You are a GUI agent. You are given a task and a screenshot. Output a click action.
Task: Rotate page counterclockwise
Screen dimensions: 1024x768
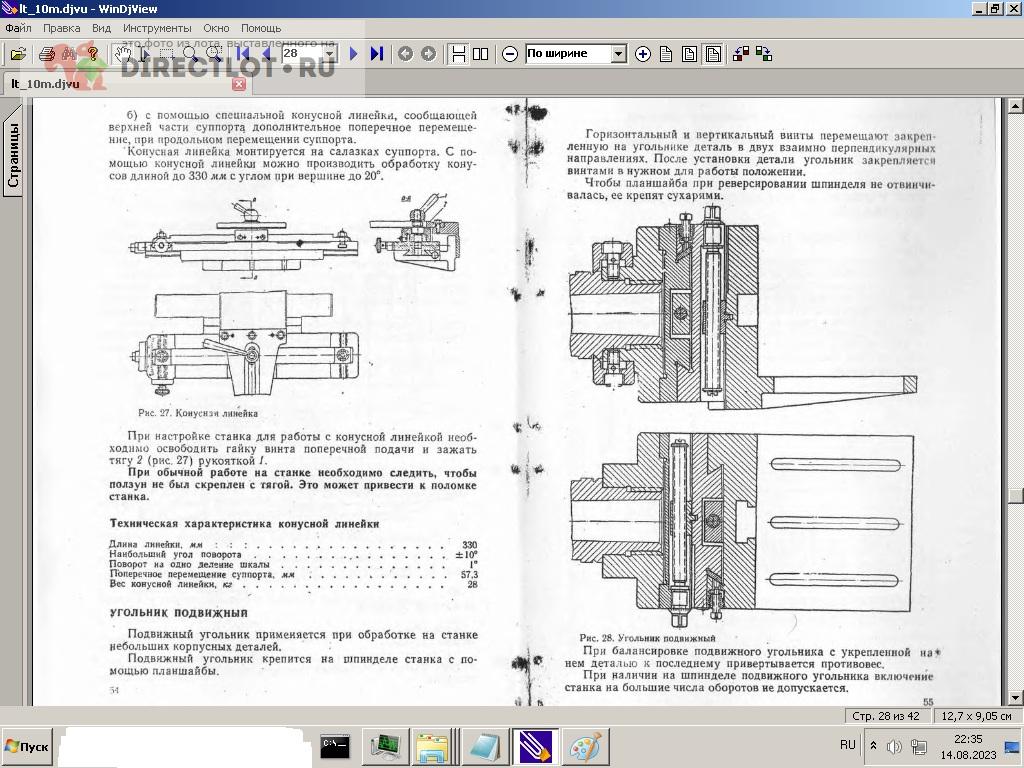pos(741,54)
